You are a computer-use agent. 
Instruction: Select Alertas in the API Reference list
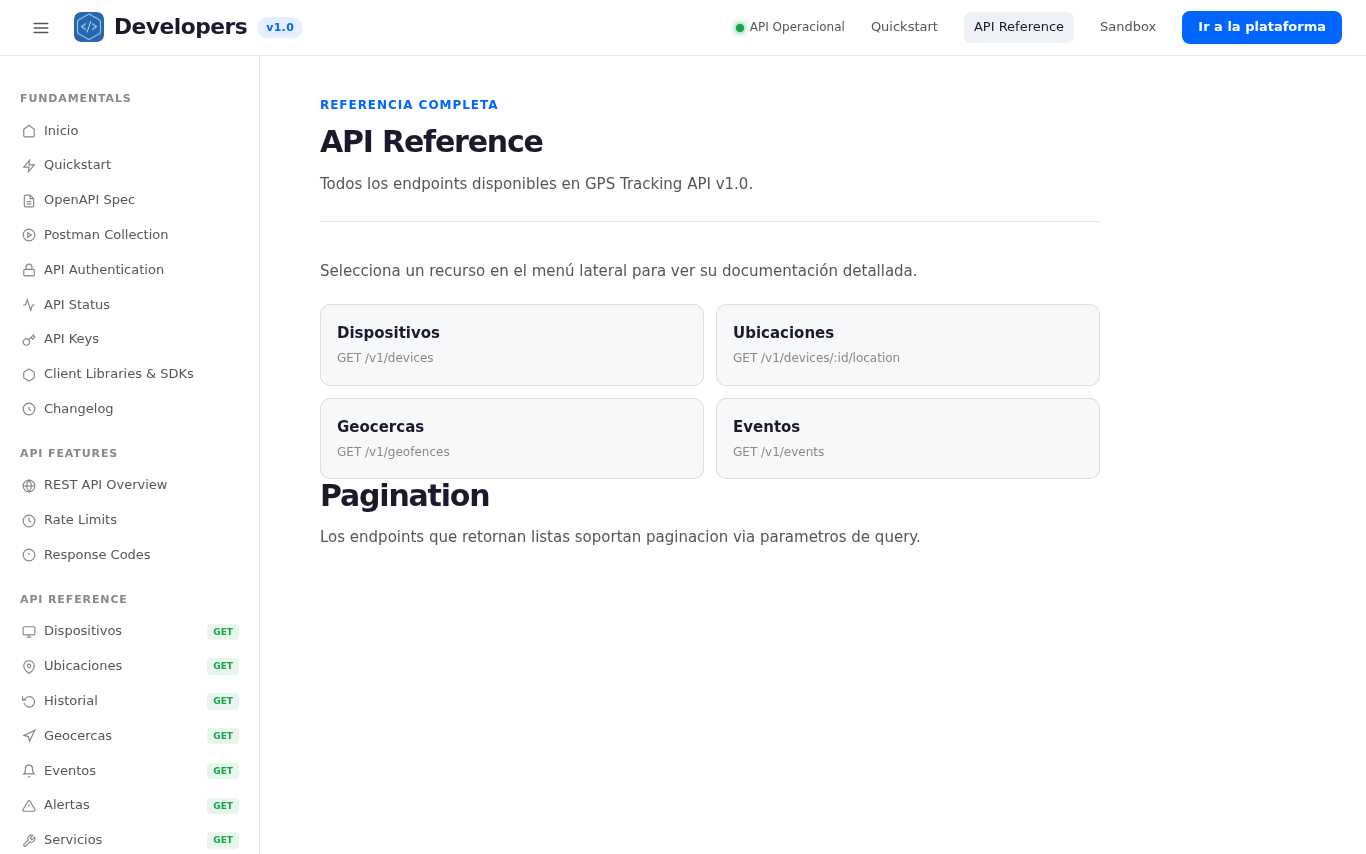tap(130, 805)
